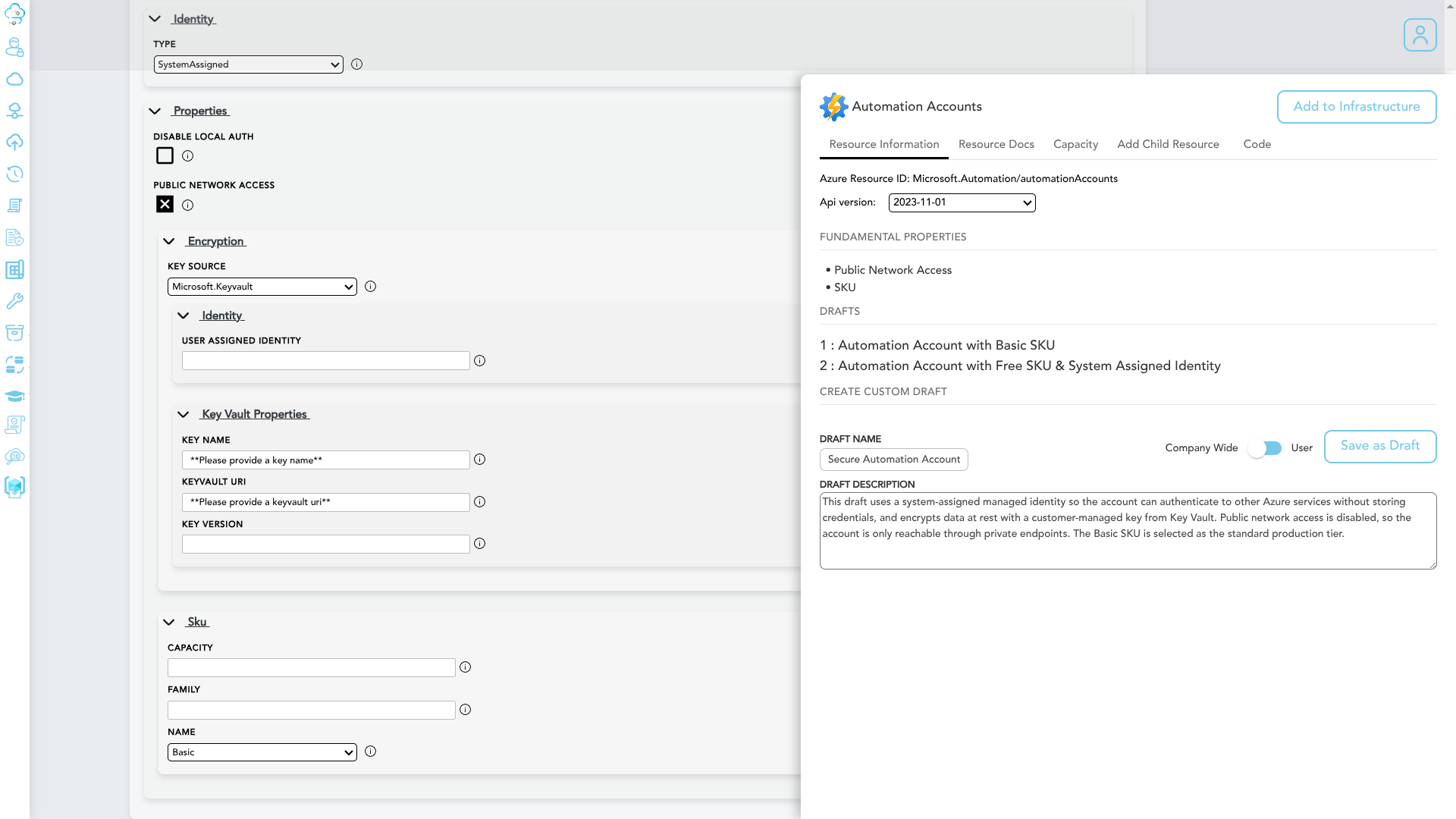
Task: Click the Draft Name input field
Action: point(893,460)
